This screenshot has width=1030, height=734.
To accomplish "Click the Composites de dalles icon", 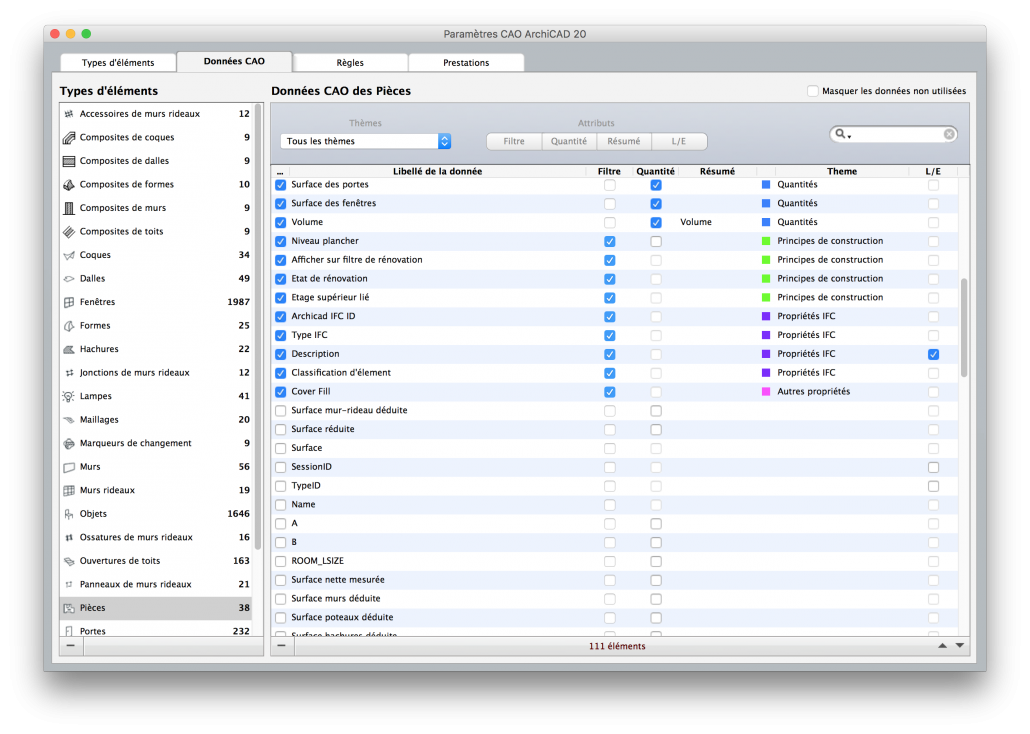I will click(69, 161).
